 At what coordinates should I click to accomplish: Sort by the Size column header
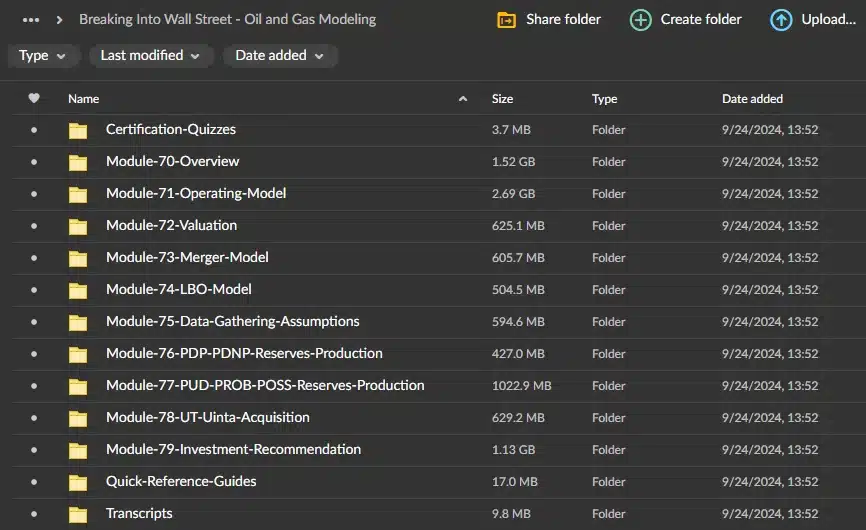(x=503, y=99)
